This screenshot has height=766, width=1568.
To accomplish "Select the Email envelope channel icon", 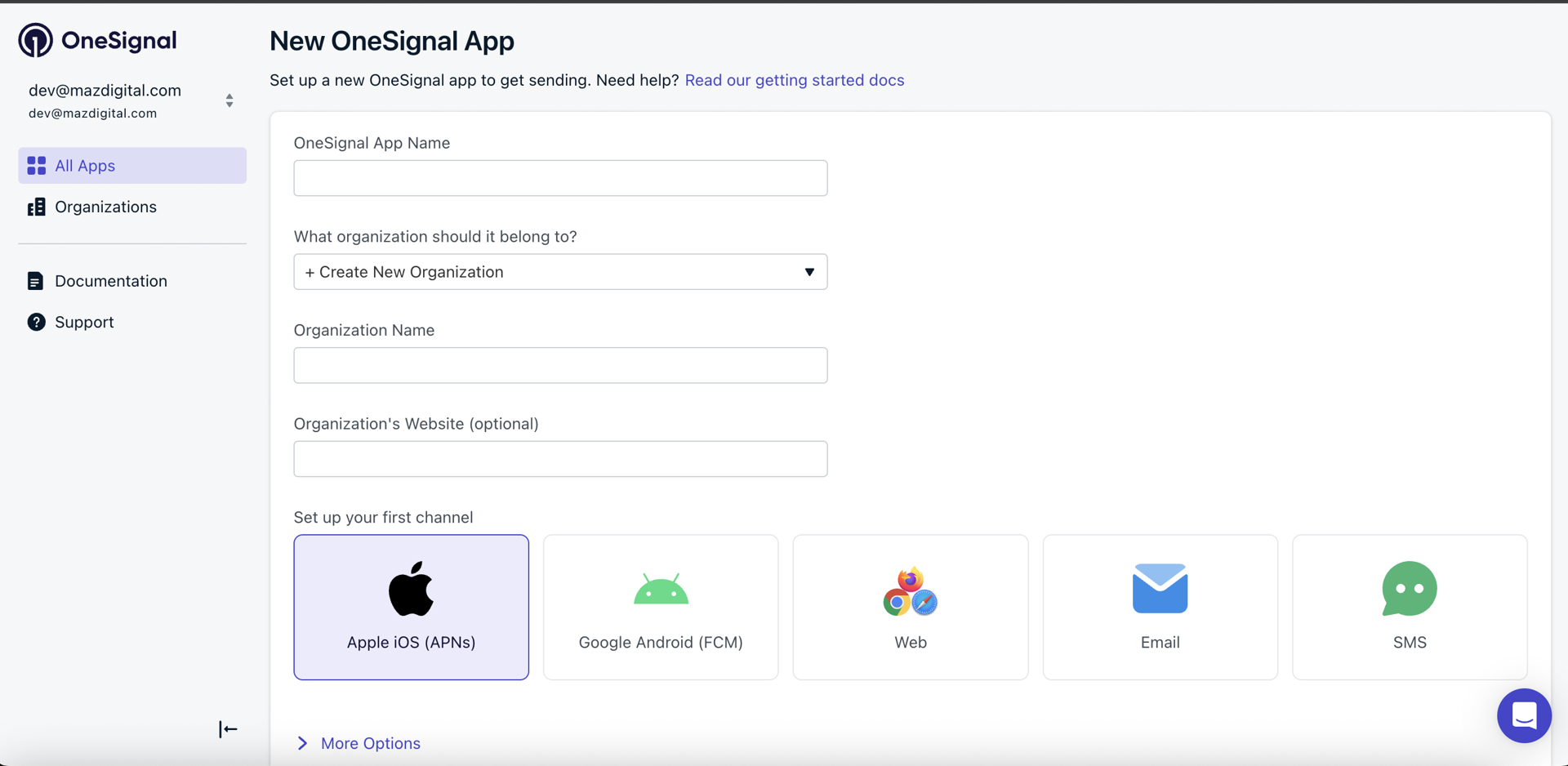I will [1160, 587].
